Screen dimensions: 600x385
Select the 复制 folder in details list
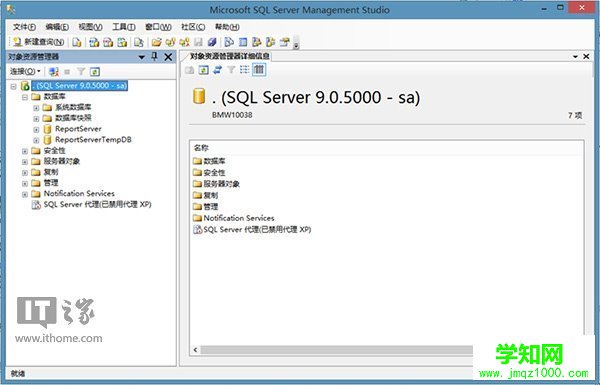tap(210, 195)
